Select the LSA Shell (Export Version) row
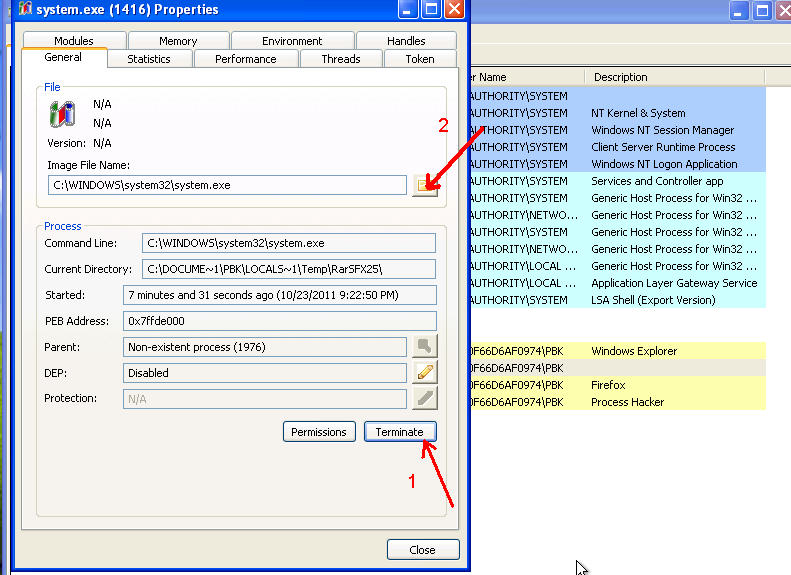Viewport: 791px width, 575px height. pos(618,300)
